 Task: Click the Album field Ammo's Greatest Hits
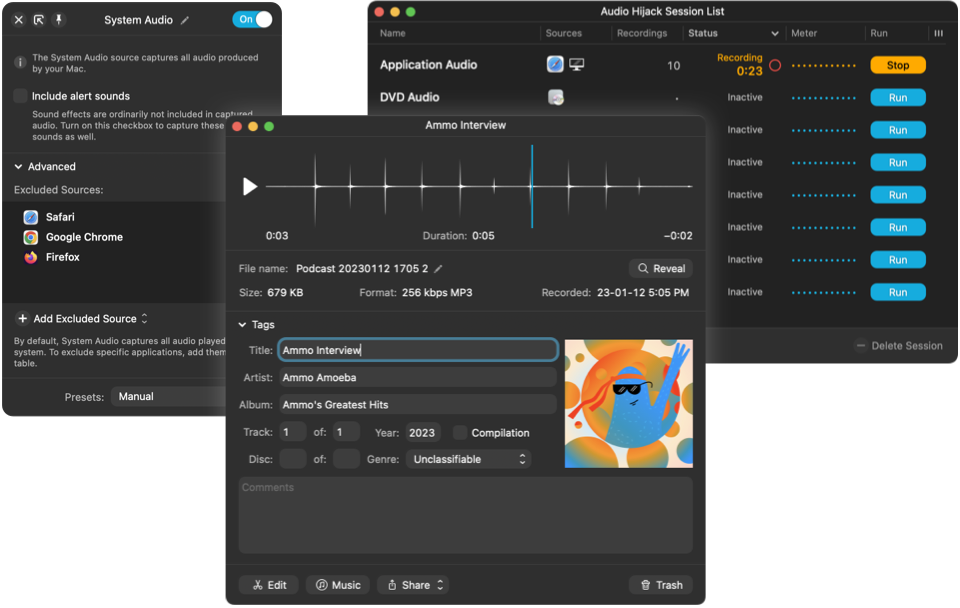click(x=418, y=405)
